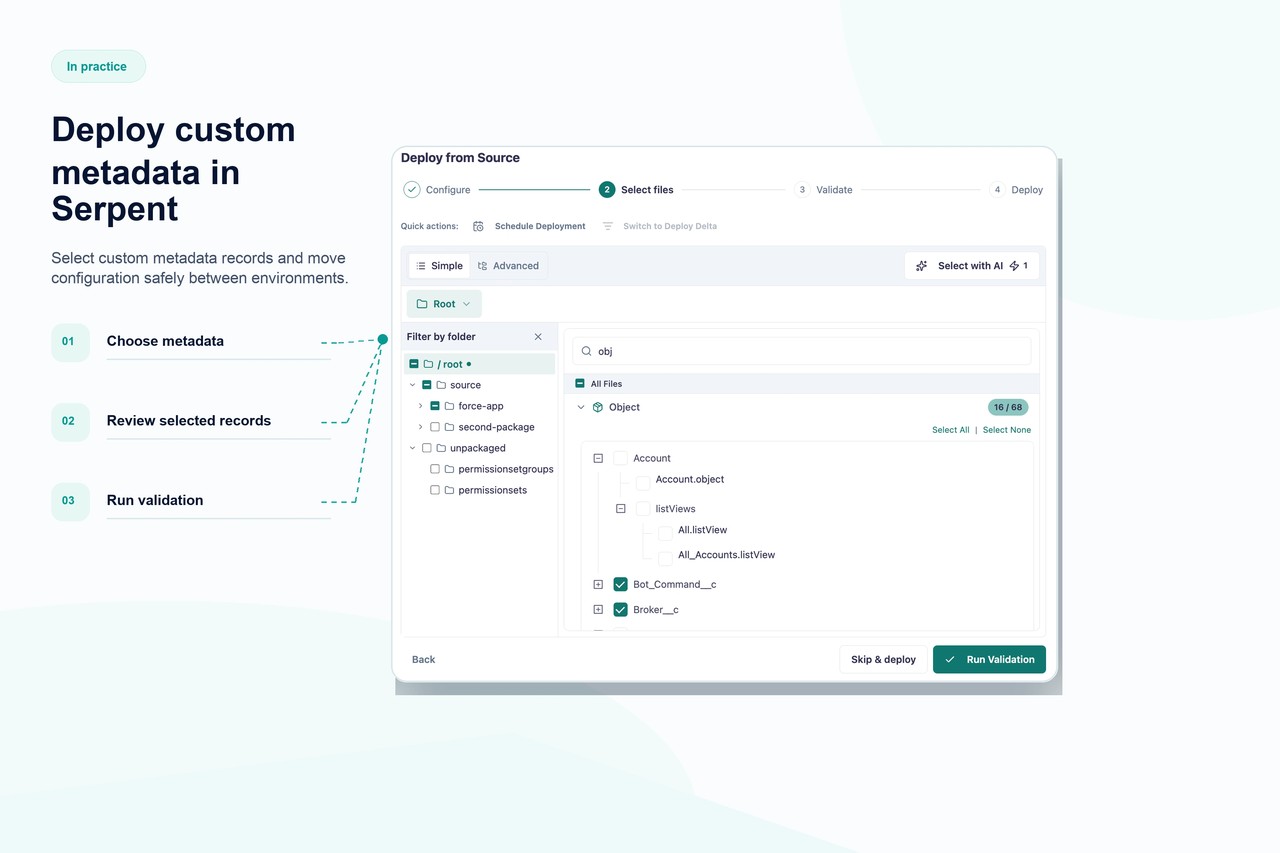
Task: Expand the force-app folder chevron
Action: [420, 406]
